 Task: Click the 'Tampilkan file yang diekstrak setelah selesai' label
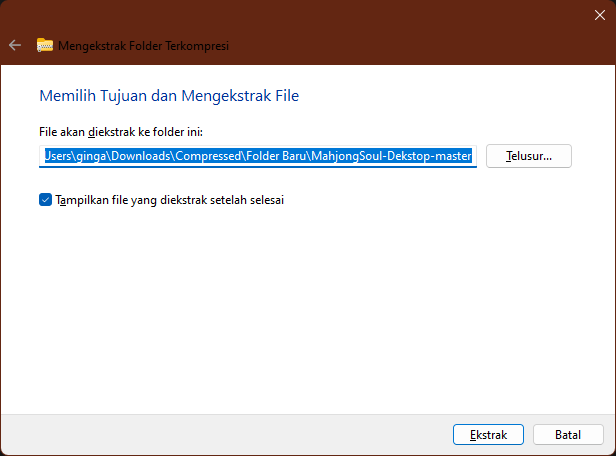pos(170,199)
